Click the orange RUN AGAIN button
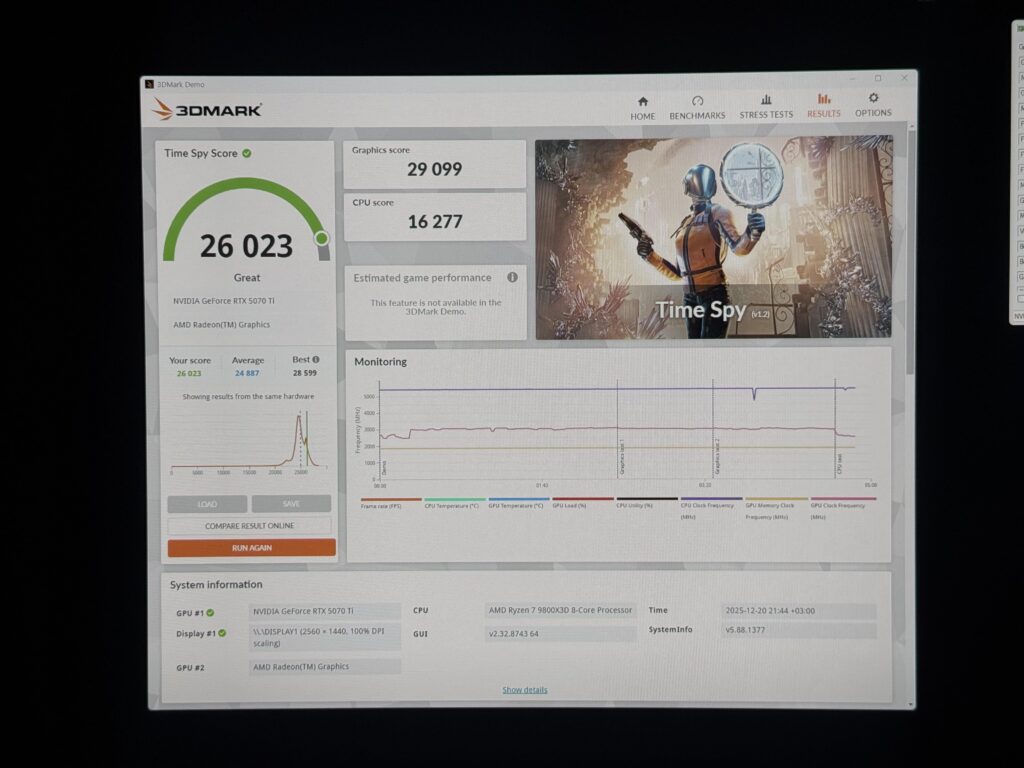The width and height of the screenshot is (1024, 768). coord(251,547)
